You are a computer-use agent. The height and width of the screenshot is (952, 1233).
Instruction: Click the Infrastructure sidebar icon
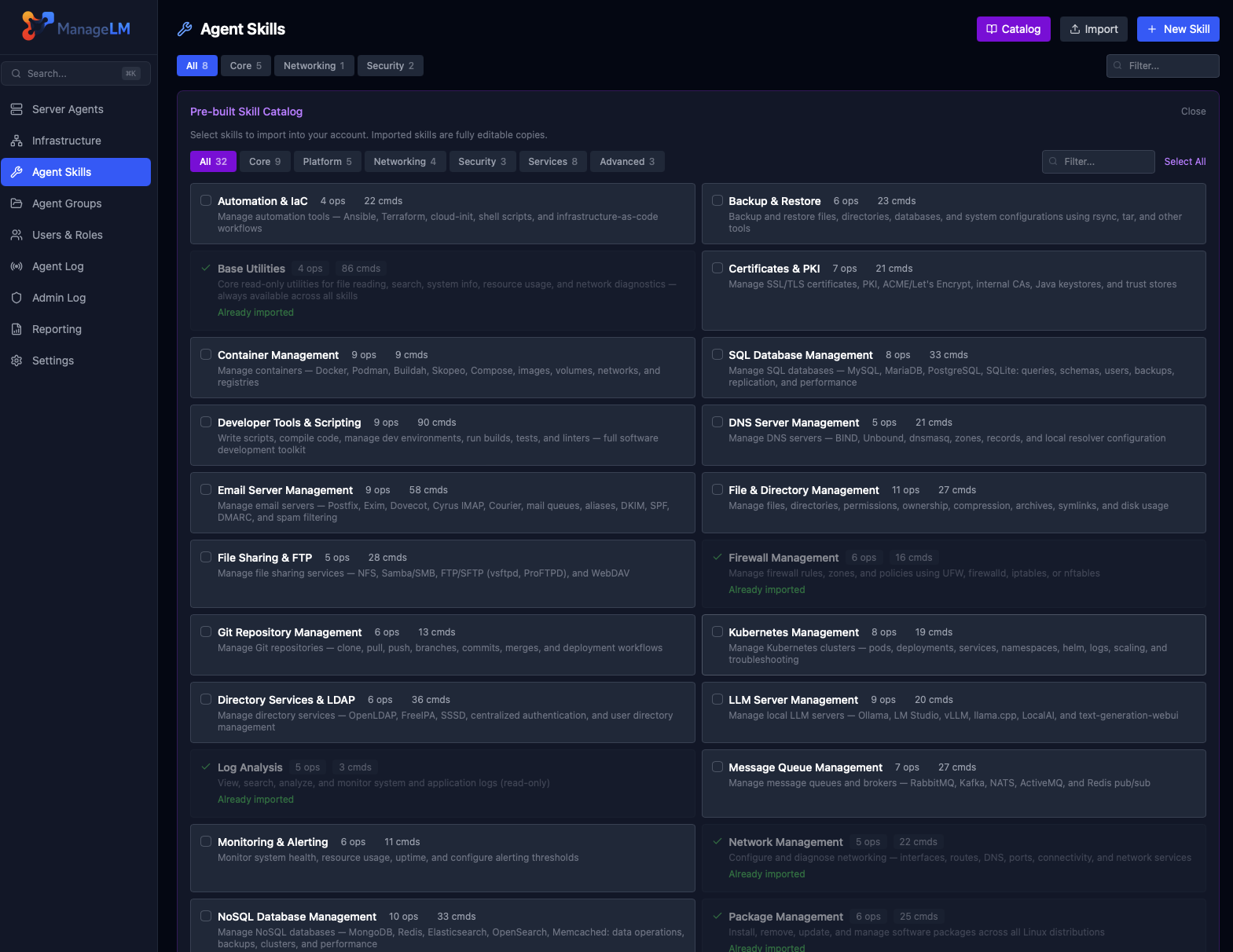pos(17,141)
